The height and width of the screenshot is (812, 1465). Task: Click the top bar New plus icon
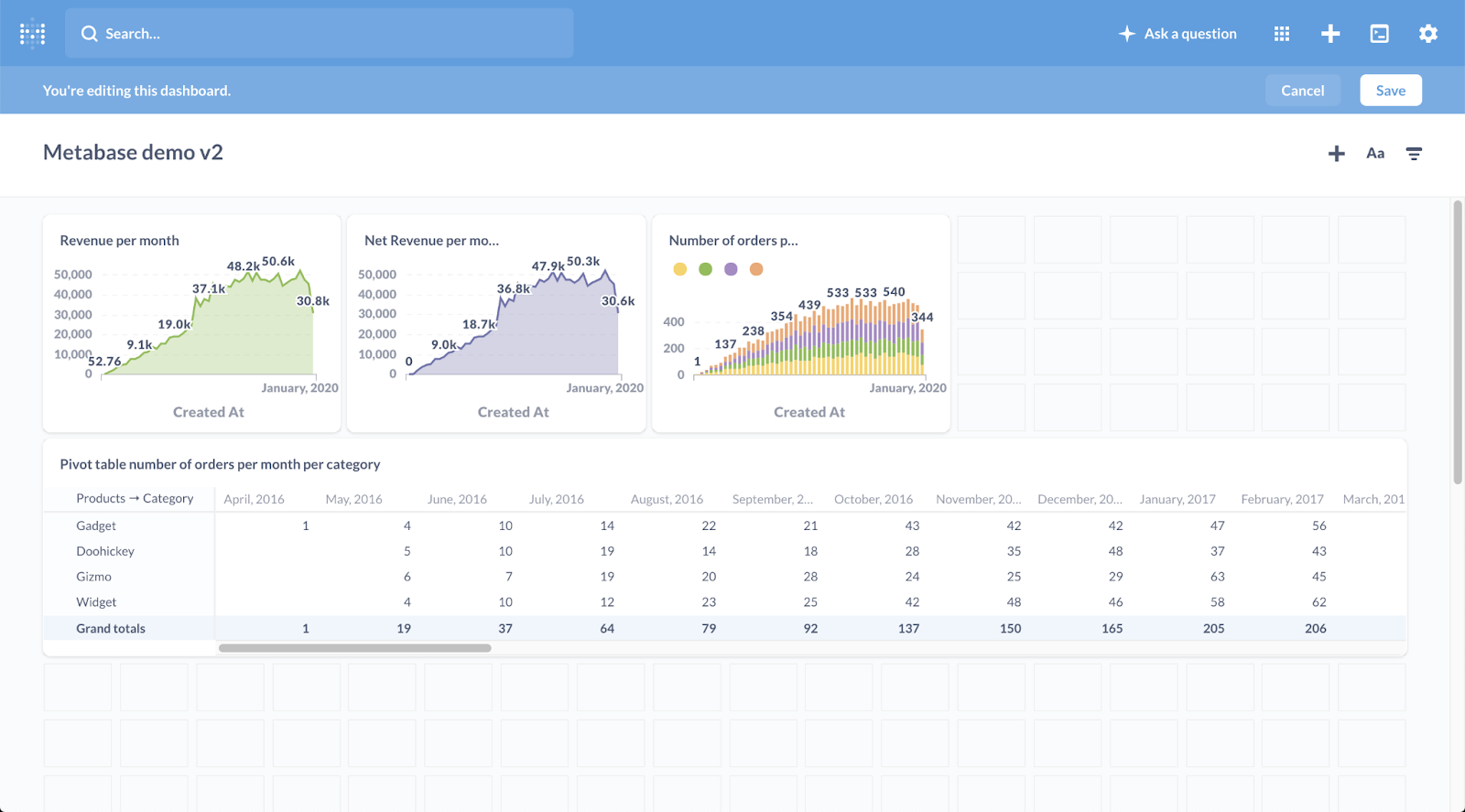(1330, 34)
